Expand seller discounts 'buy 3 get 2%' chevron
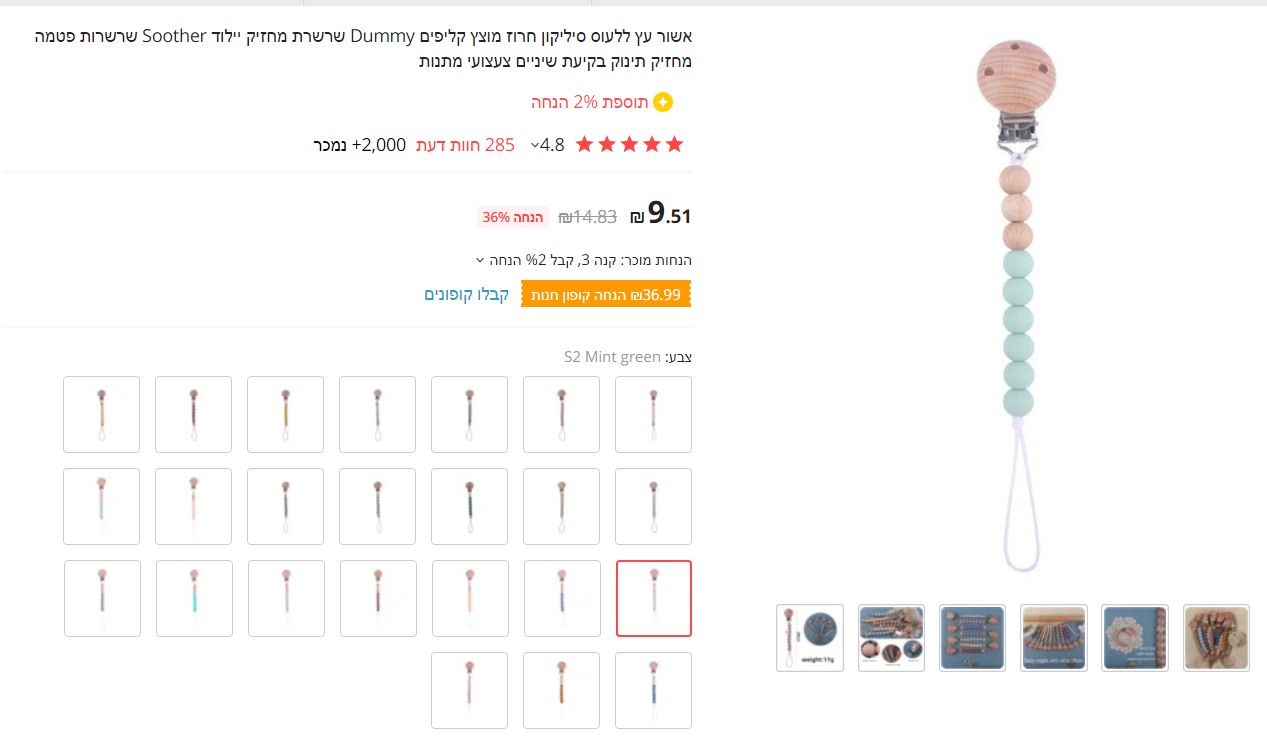 (x=480, y=260)
